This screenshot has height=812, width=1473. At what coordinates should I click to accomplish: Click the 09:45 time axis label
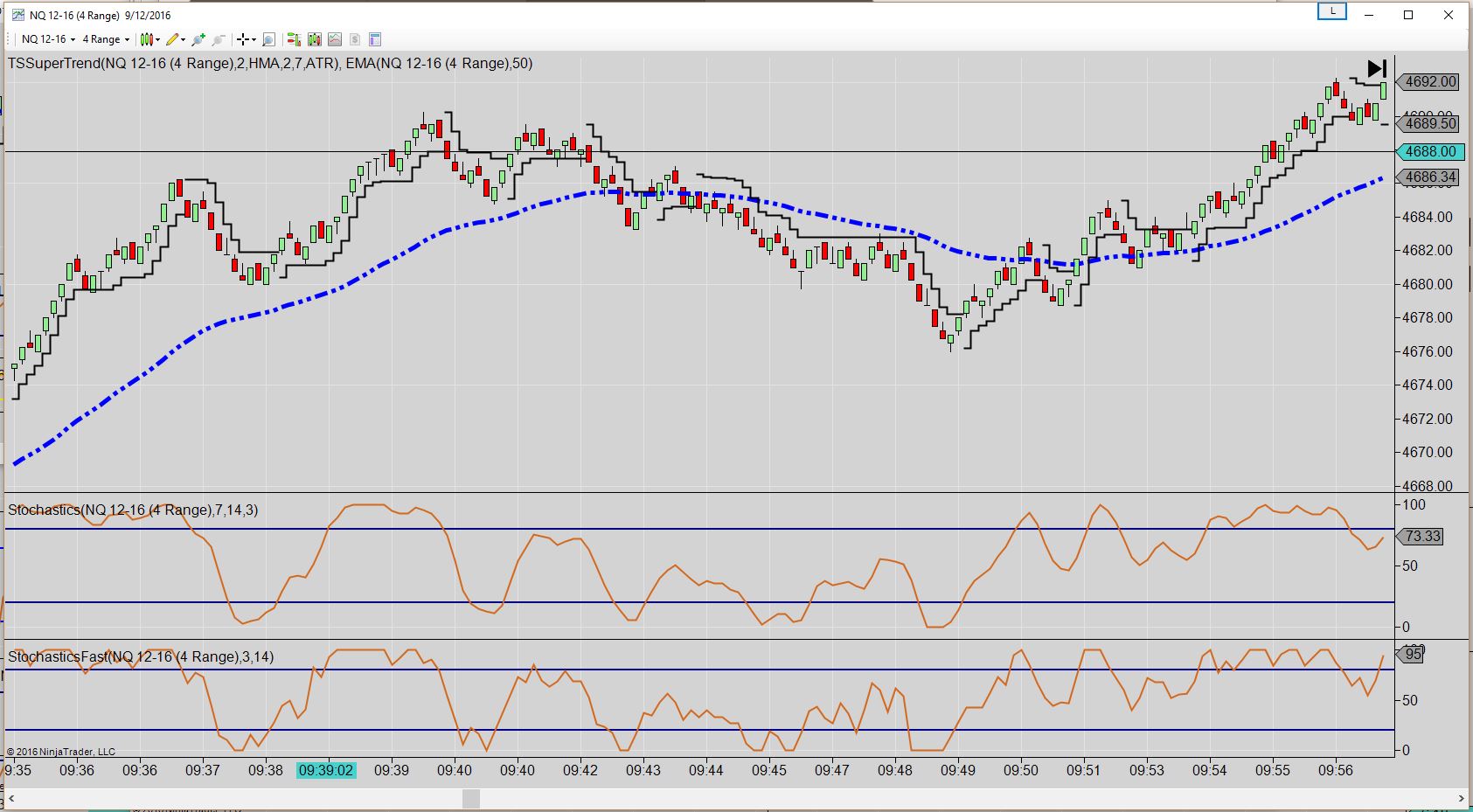pyautogui.click(x=769, y=770)
